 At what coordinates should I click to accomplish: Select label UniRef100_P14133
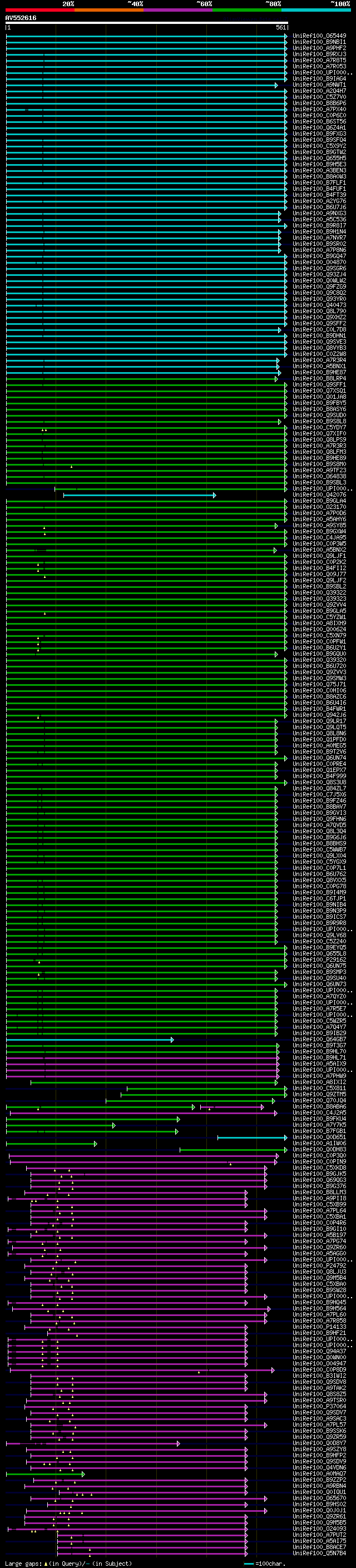tap(319, 1327)
